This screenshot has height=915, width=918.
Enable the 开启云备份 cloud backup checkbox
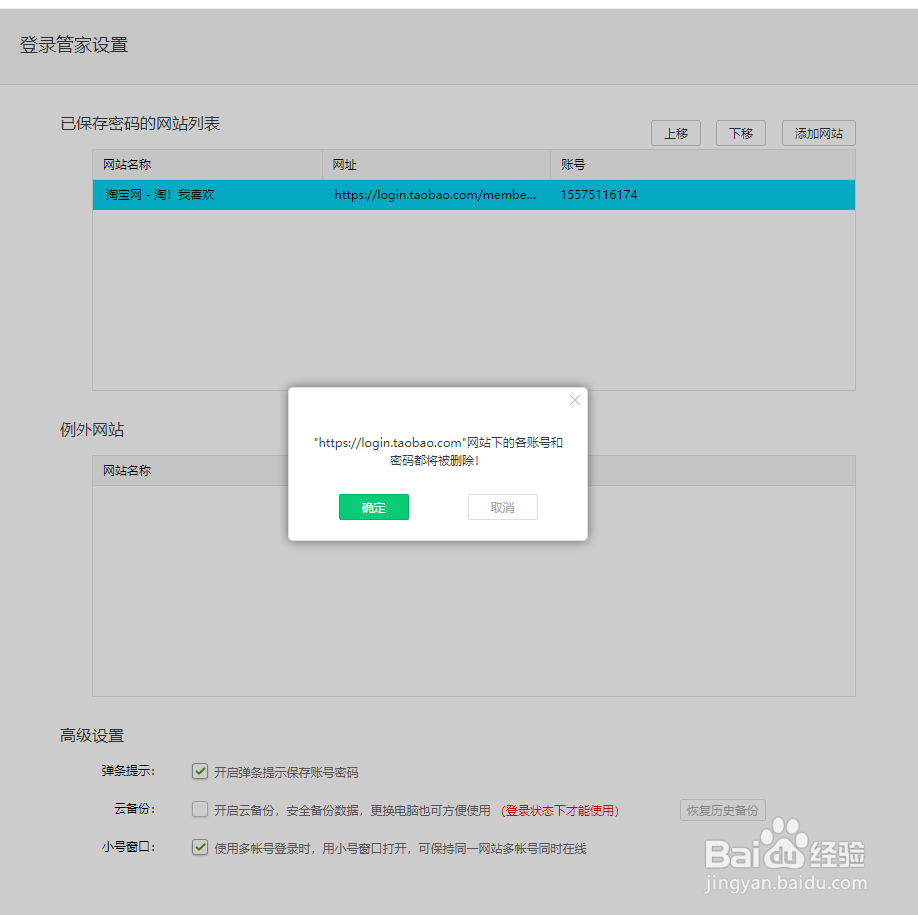coord(200,809)
